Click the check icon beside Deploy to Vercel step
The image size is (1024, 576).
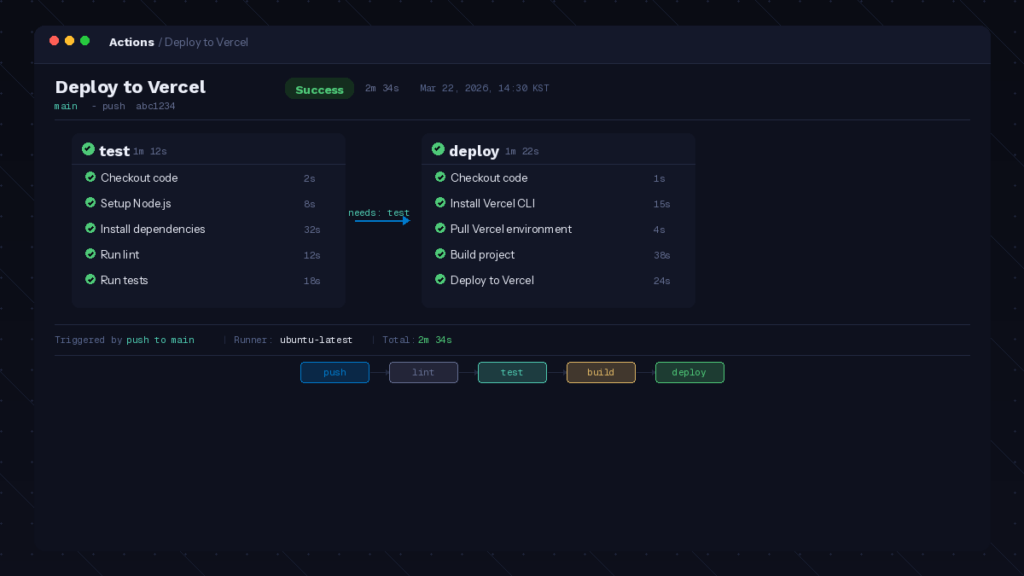(440, 280)
